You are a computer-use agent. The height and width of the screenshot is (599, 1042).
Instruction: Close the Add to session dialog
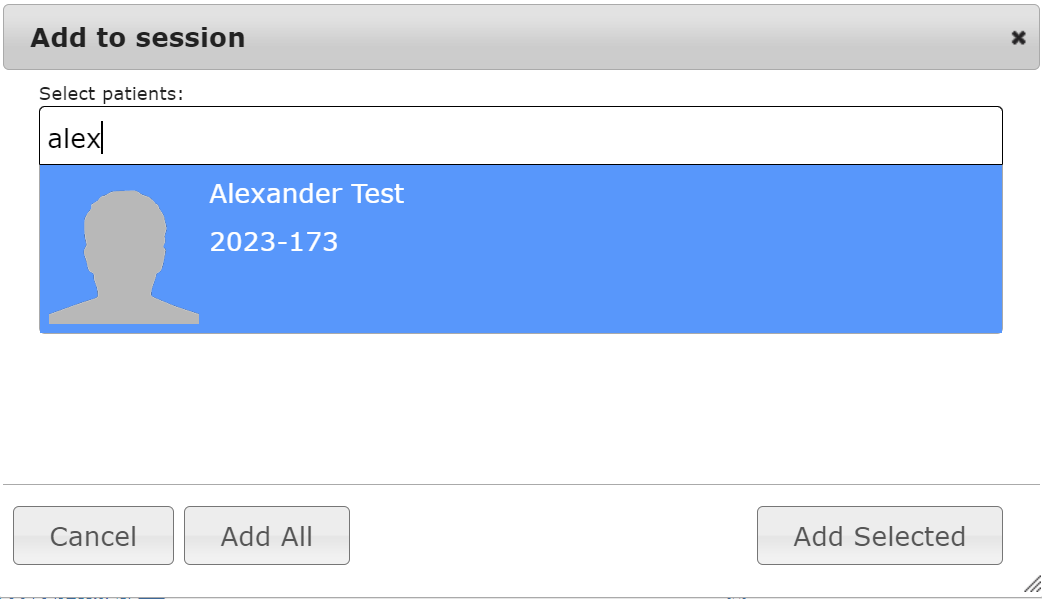1018,38
